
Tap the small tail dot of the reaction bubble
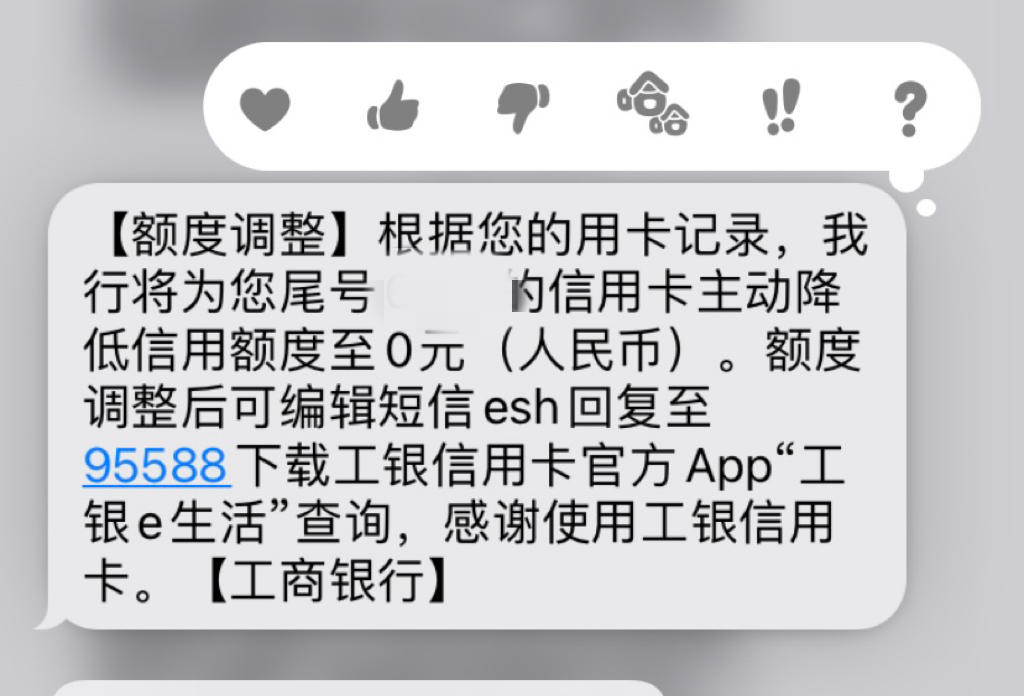pyautogui.click(x=925, y=208)
